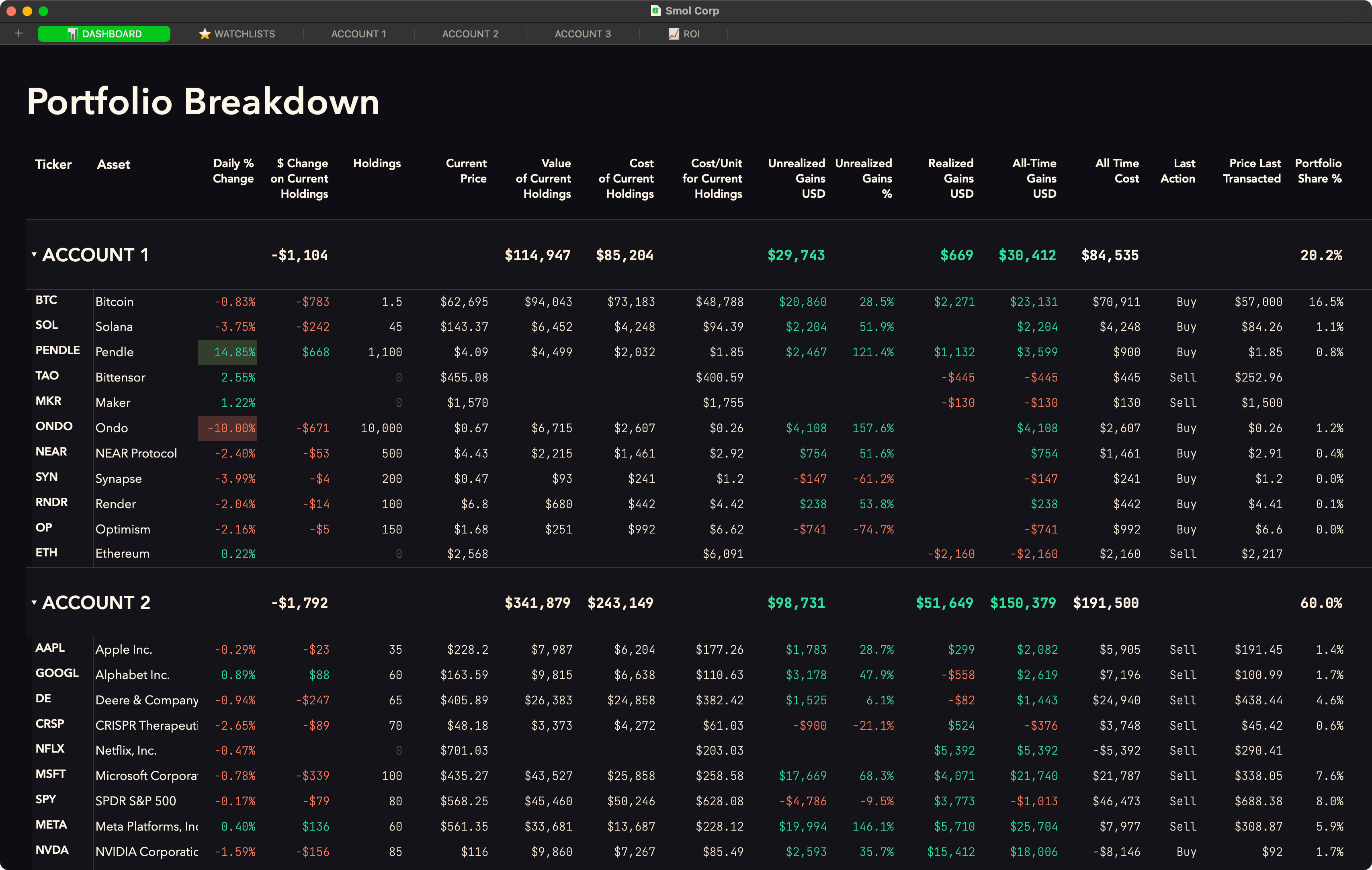Click the Smol Corp document icon in title bar
This screenshot has height=870, width=1372.
656,11
